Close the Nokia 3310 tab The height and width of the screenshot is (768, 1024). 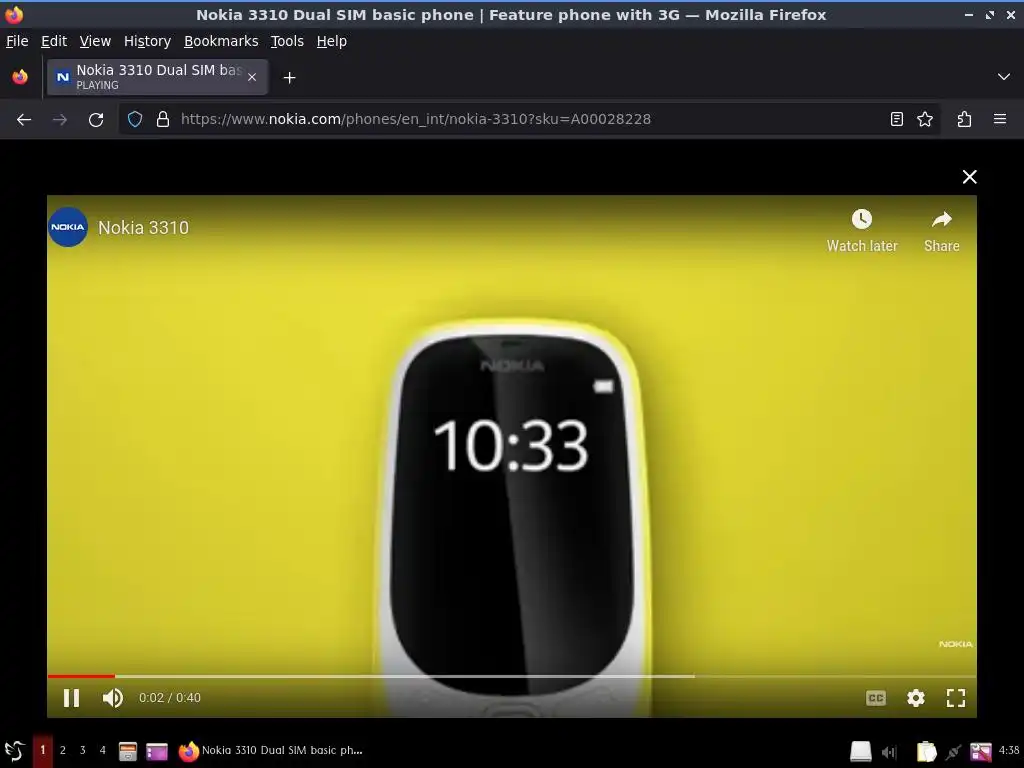[252, 77]
